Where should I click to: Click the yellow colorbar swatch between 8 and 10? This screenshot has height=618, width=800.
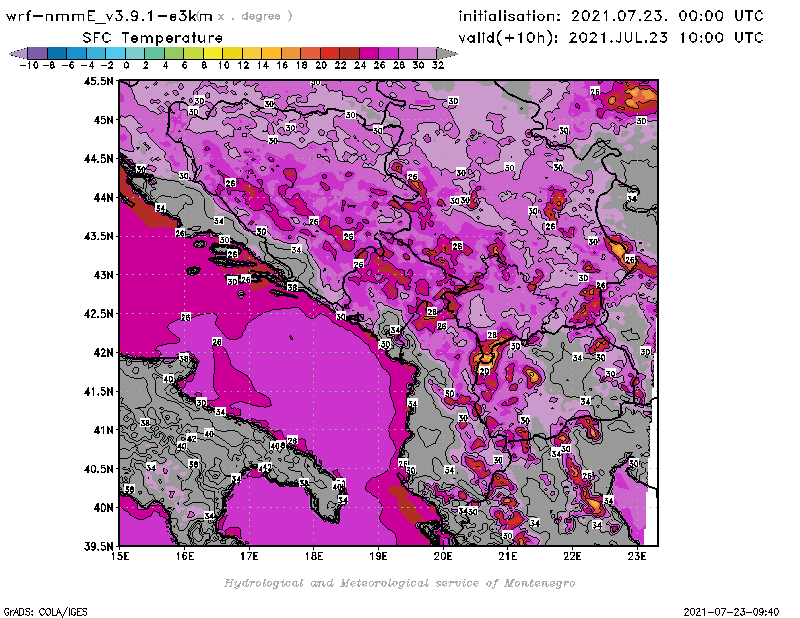pyautogui.click(x=213, y=53)
